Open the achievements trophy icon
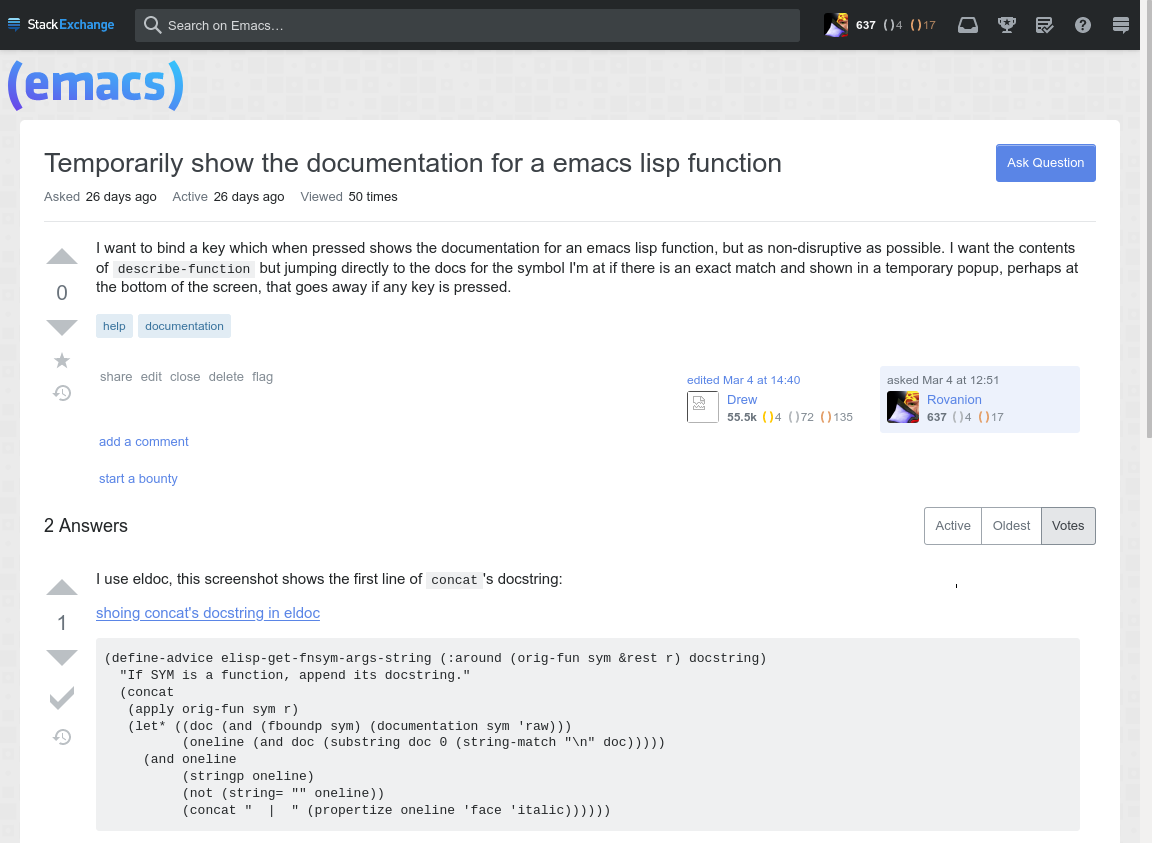Screen dimensions: 1152x843 point(1006,24)
